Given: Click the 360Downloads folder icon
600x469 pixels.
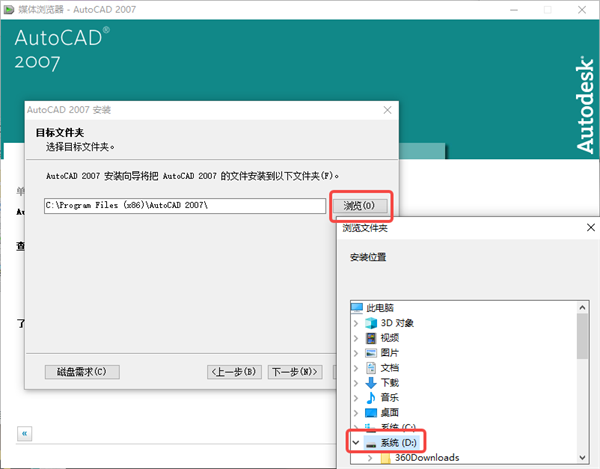Looking at the screenshot, I should click(x=385, y=458).
